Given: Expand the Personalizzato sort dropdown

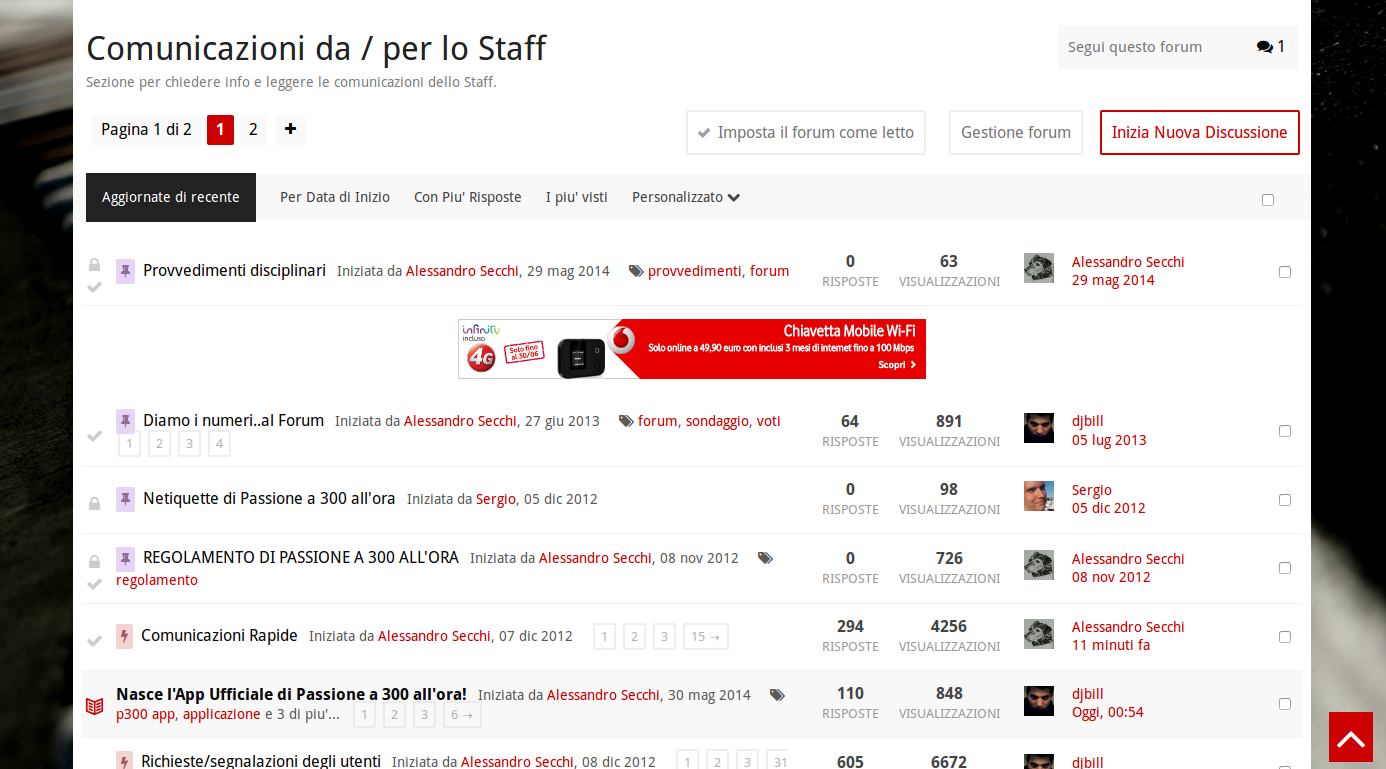Looking at the screenshot, I should 686,197.
